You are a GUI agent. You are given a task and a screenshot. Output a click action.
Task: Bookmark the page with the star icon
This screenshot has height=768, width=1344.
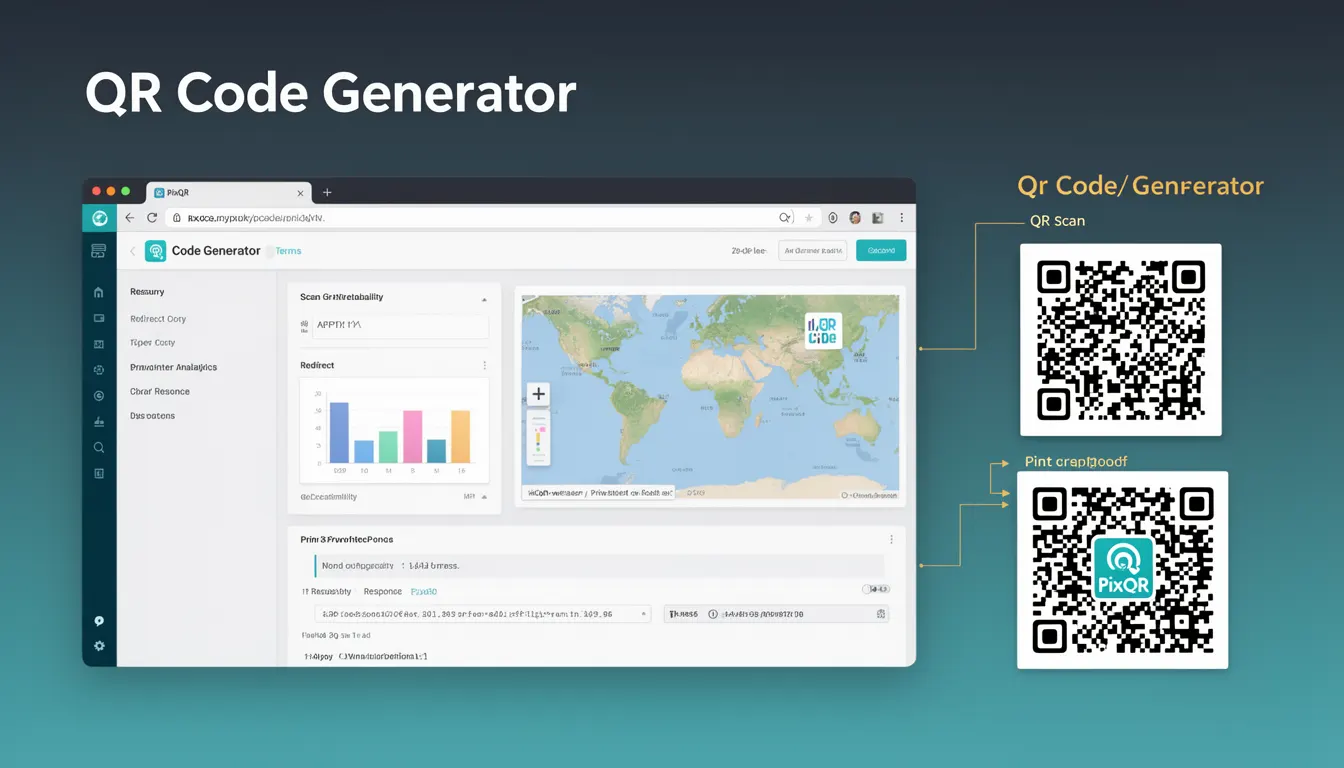(x=809, y=218)
